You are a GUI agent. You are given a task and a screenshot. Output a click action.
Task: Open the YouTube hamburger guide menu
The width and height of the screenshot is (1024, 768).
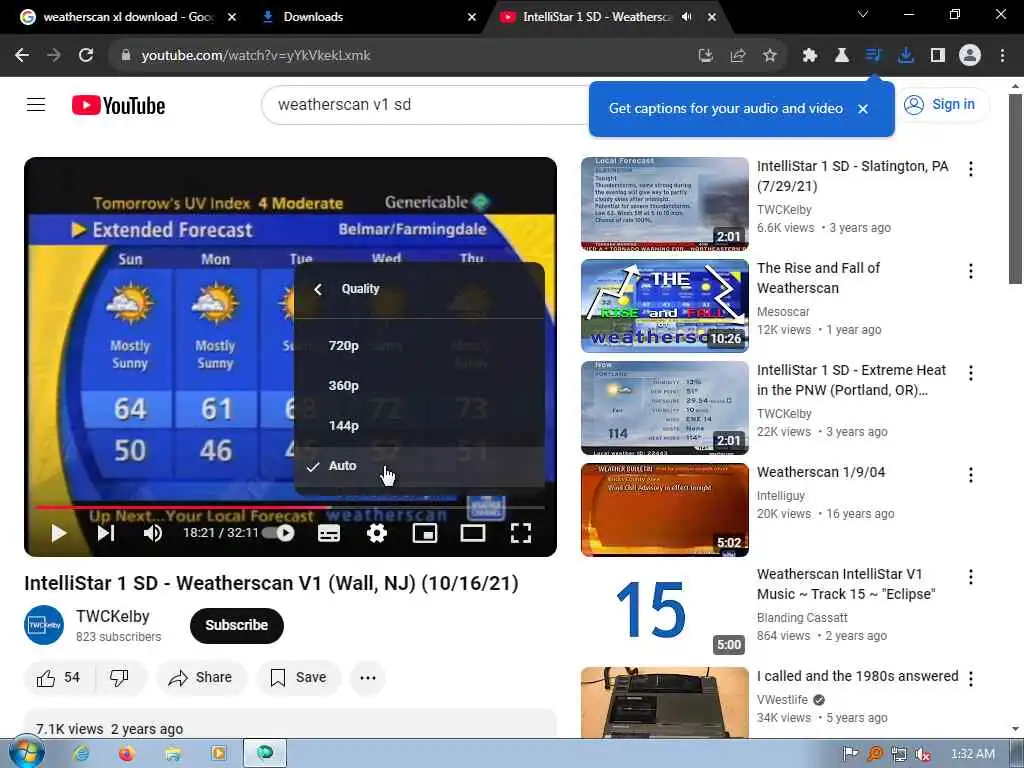pos(36,104)
